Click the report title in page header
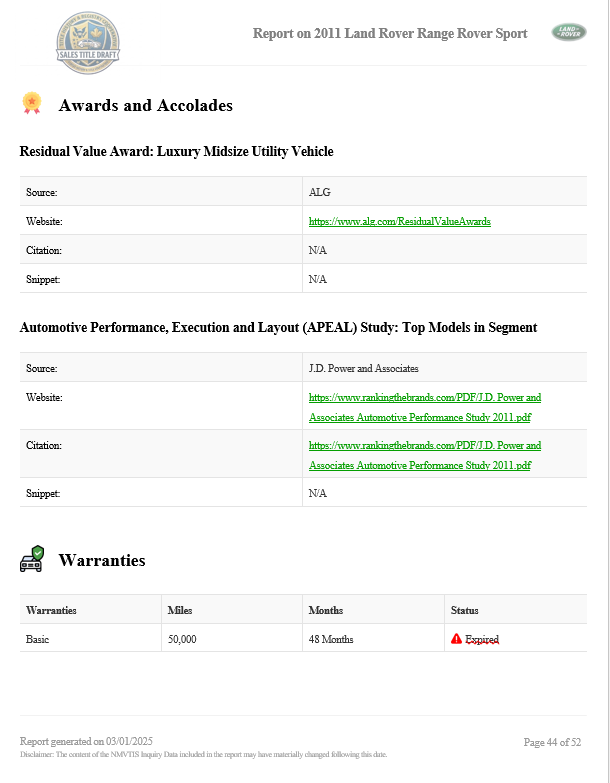The image size is (610, 783). [390, 33]
